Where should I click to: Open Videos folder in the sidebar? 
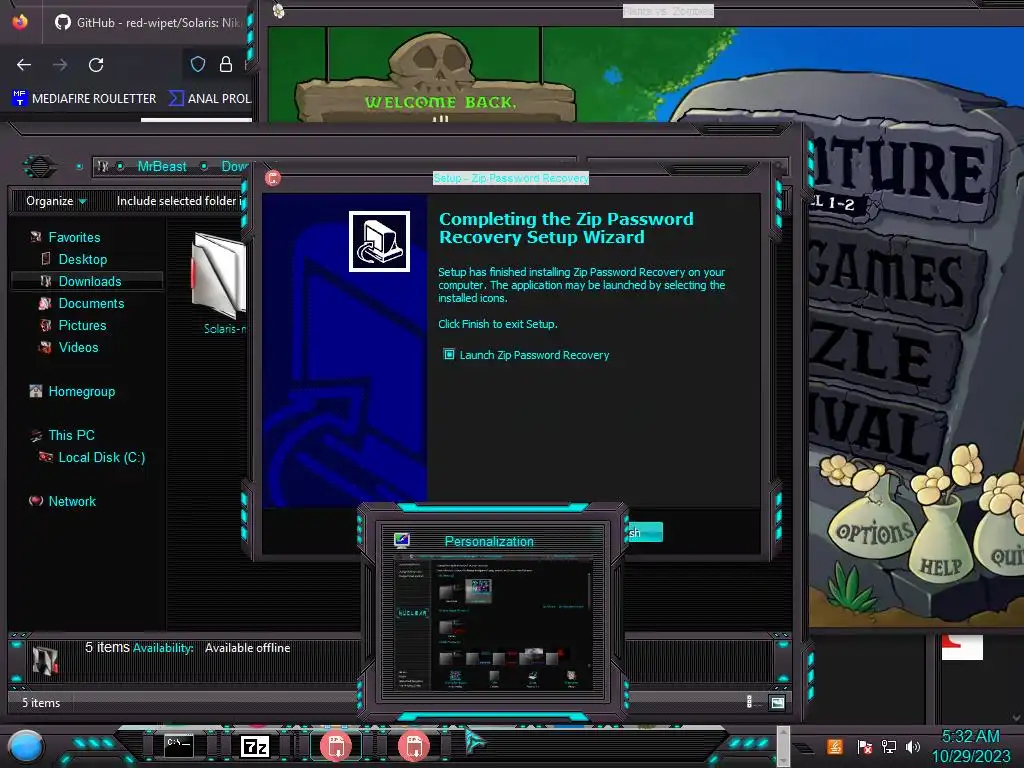click(x=78, y=347)
